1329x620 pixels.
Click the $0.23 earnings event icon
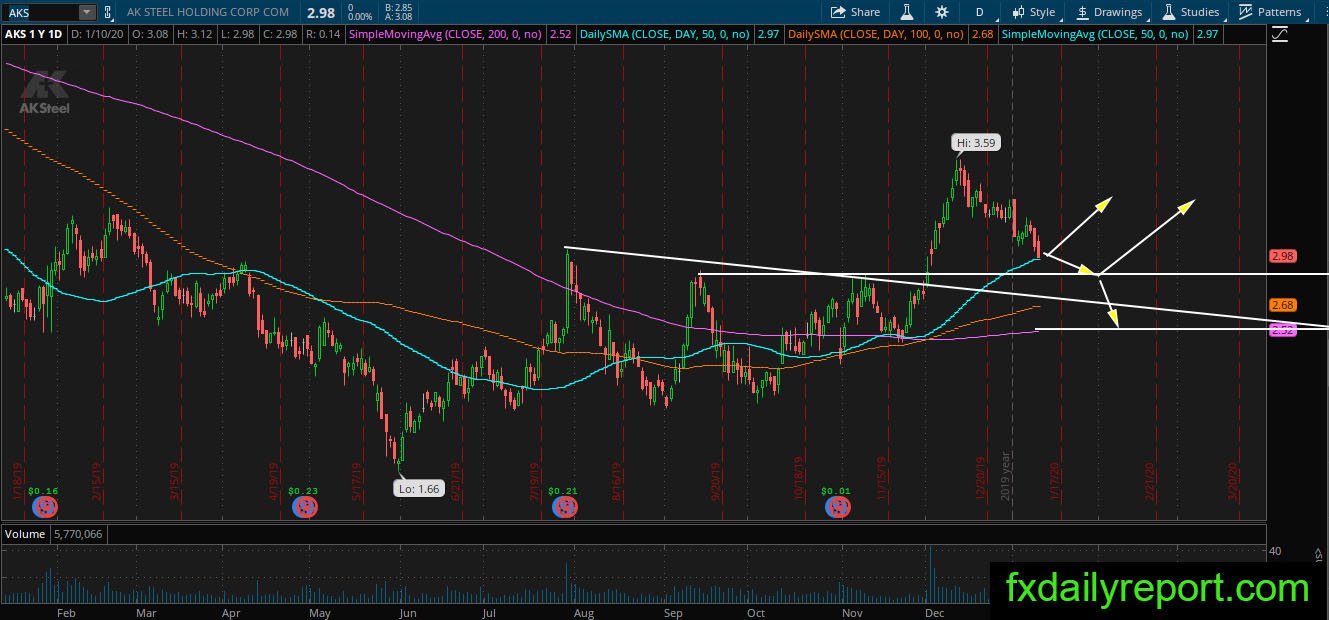(x=304, y=507)
